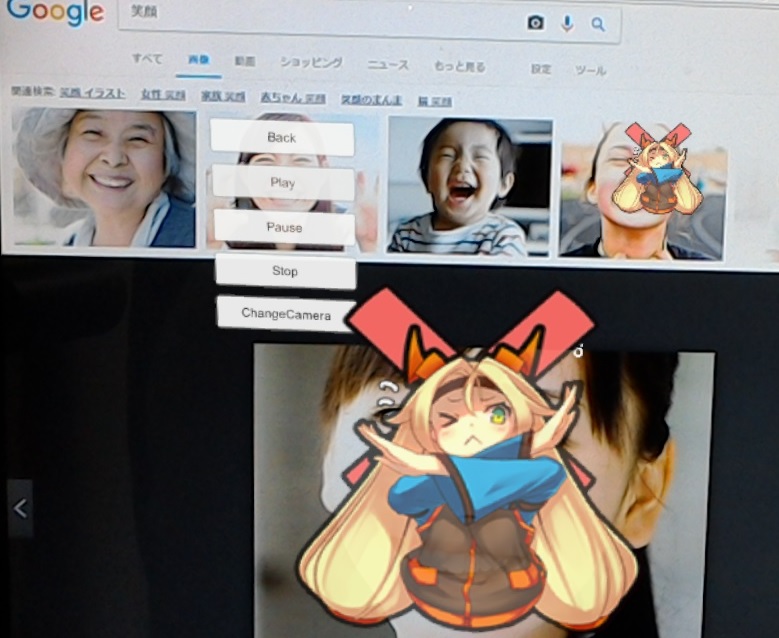779x638 pixels.
Task: Open the smiling elderly woman thumbnail
Action: [x=104, y=178]
